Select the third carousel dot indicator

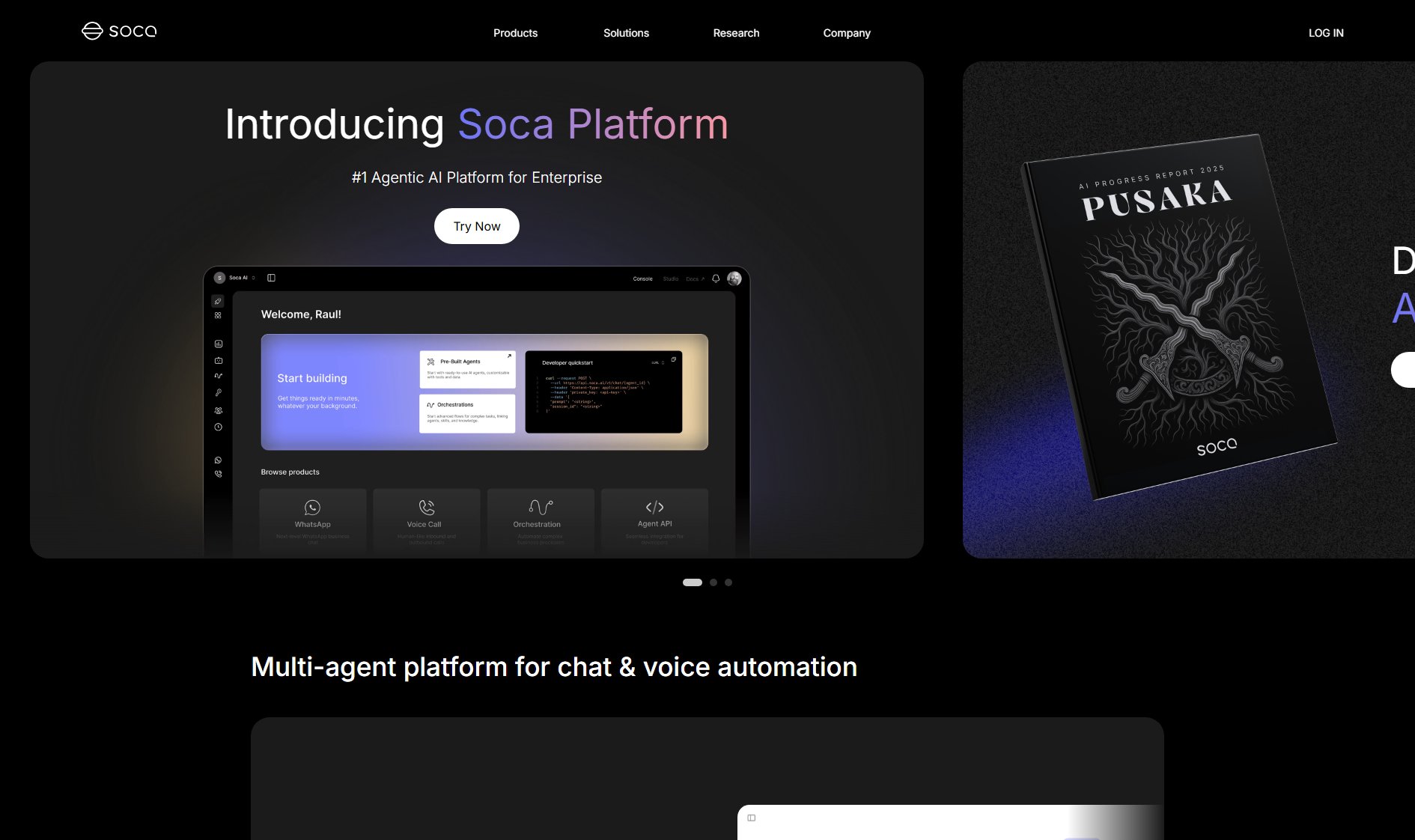pyautogui.click(x=728, y=582)
